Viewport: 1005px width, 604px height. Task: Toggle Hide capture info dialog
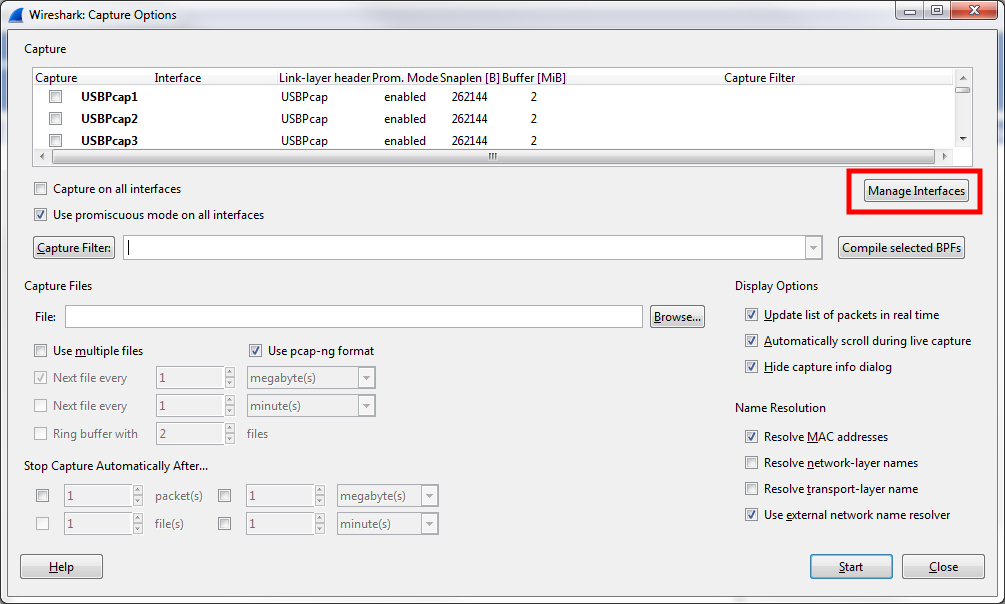[x=751, y=367]
